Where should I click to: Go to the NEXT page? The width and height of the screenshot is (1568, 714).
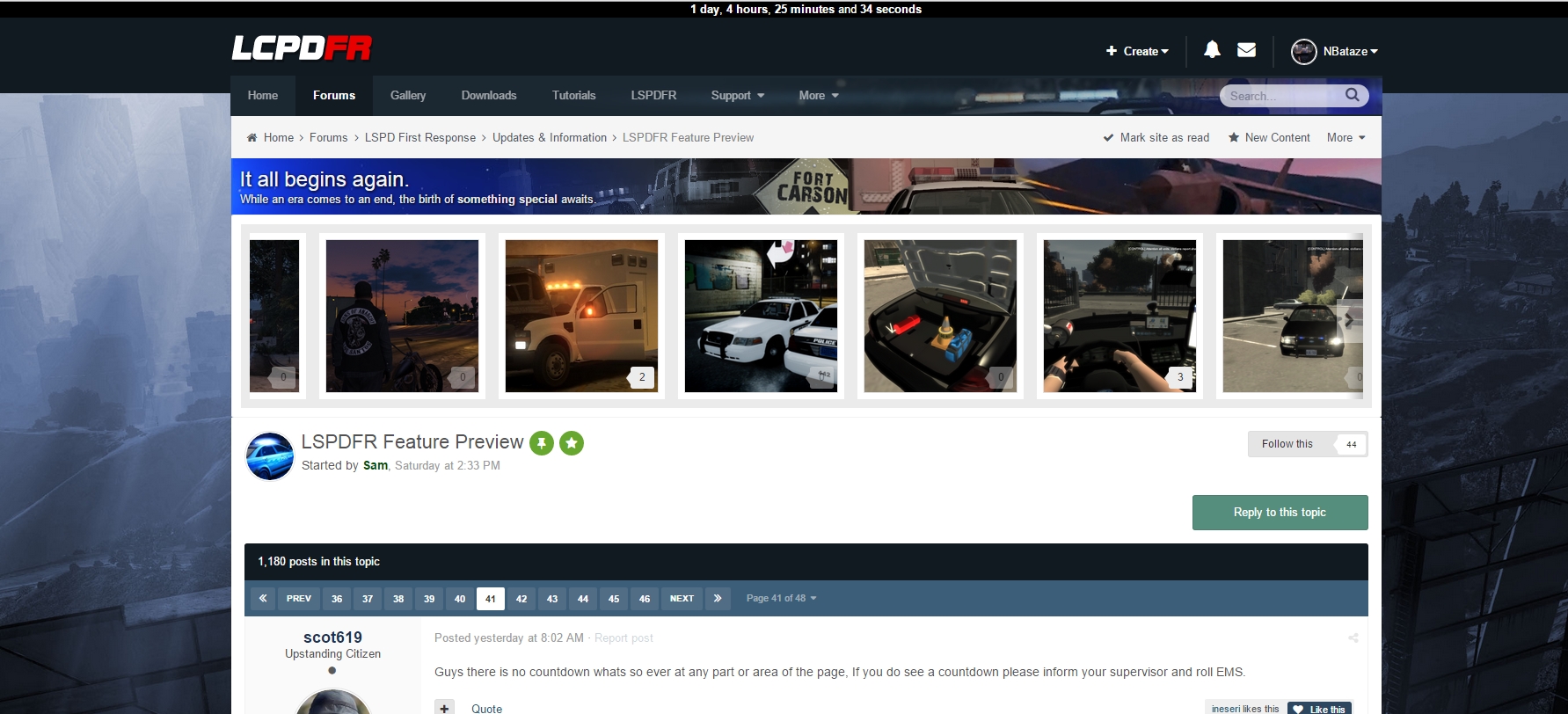[x=682, y=599]
